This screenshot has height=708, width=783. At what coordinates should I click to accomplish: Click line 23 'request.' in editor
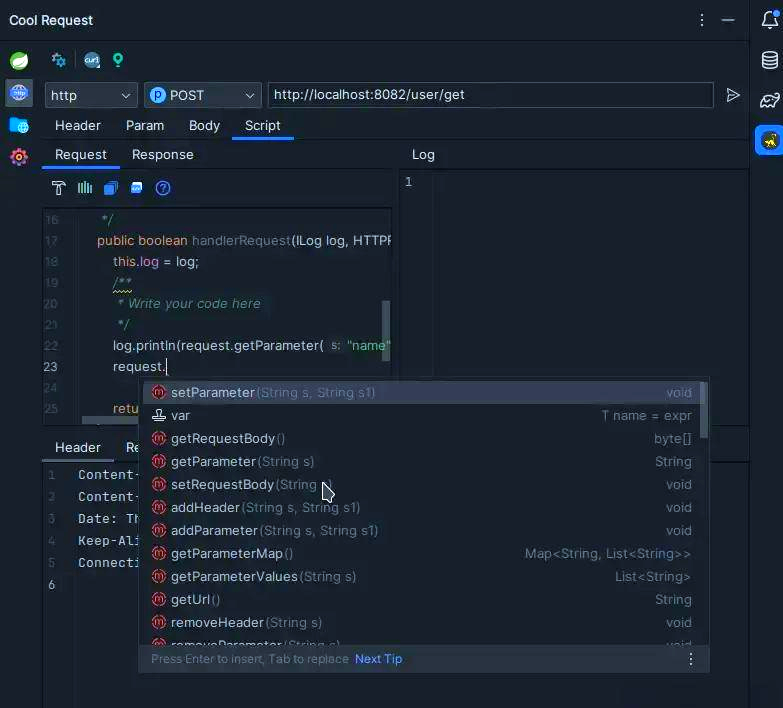pos(138,366)
